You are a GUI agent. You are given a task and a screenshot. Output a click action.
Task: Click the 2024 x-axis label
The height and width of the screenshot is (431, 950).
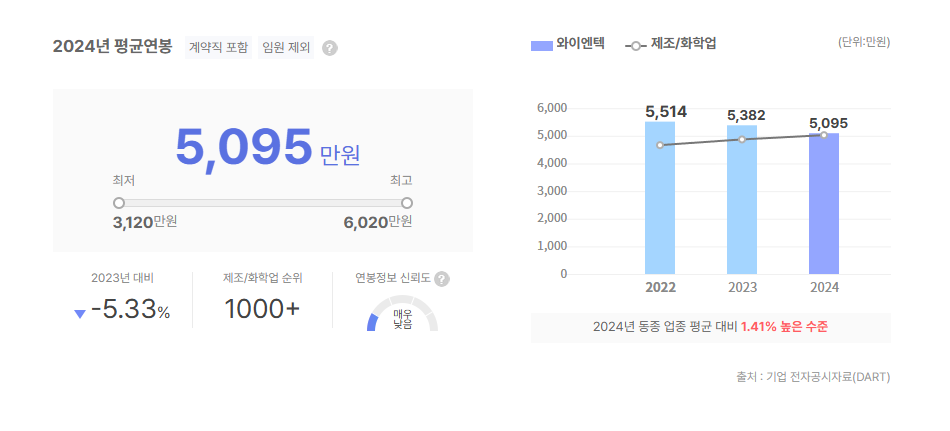click(x=824, y=287)
